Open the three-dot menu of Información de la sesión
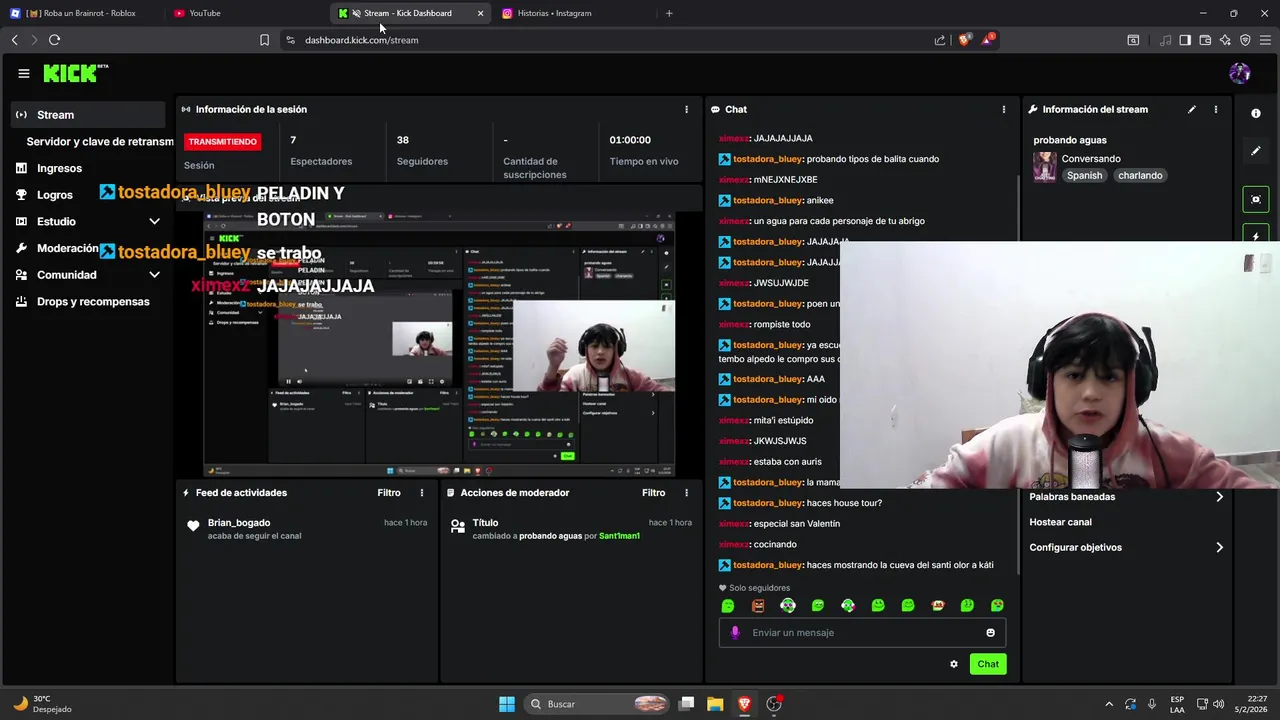Screen dimensions: 1280x720 tap(686, 109)
